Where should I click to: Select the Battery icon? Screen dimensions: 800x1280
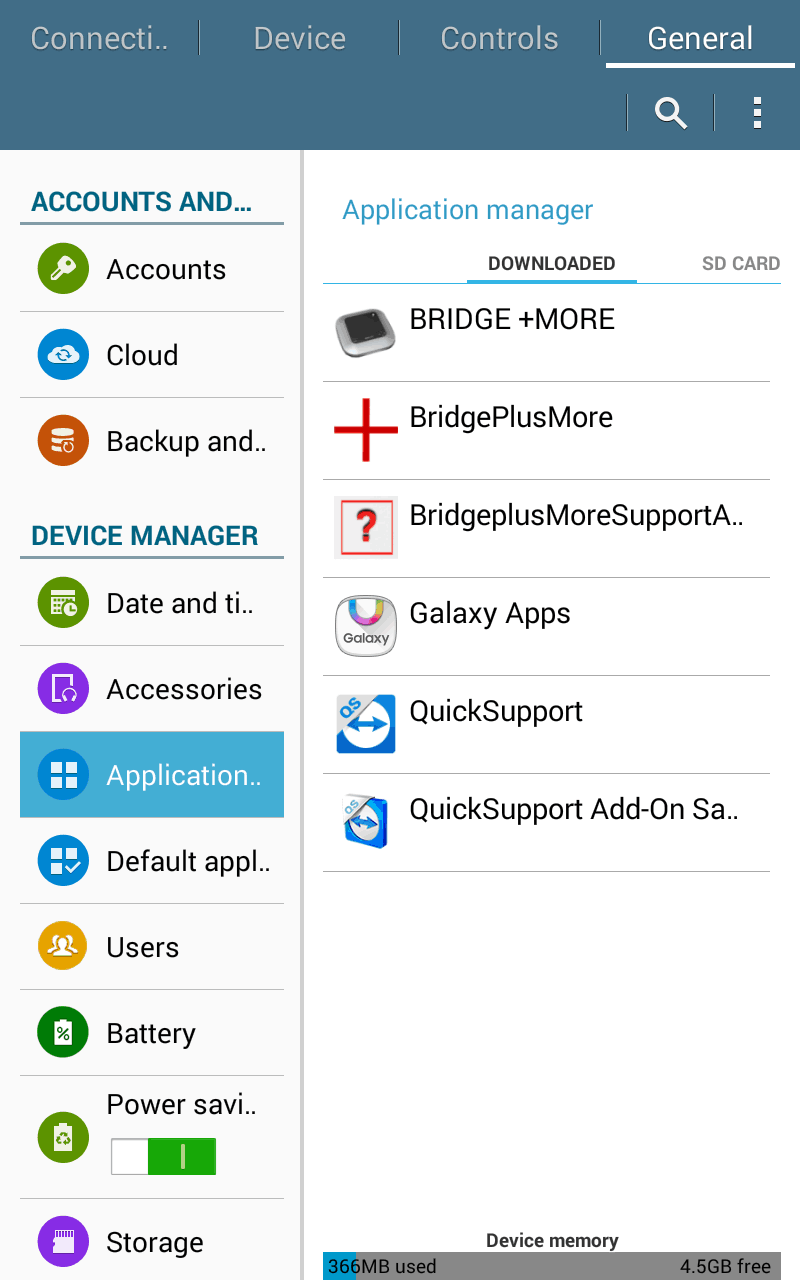click(x=62, y=1032)
